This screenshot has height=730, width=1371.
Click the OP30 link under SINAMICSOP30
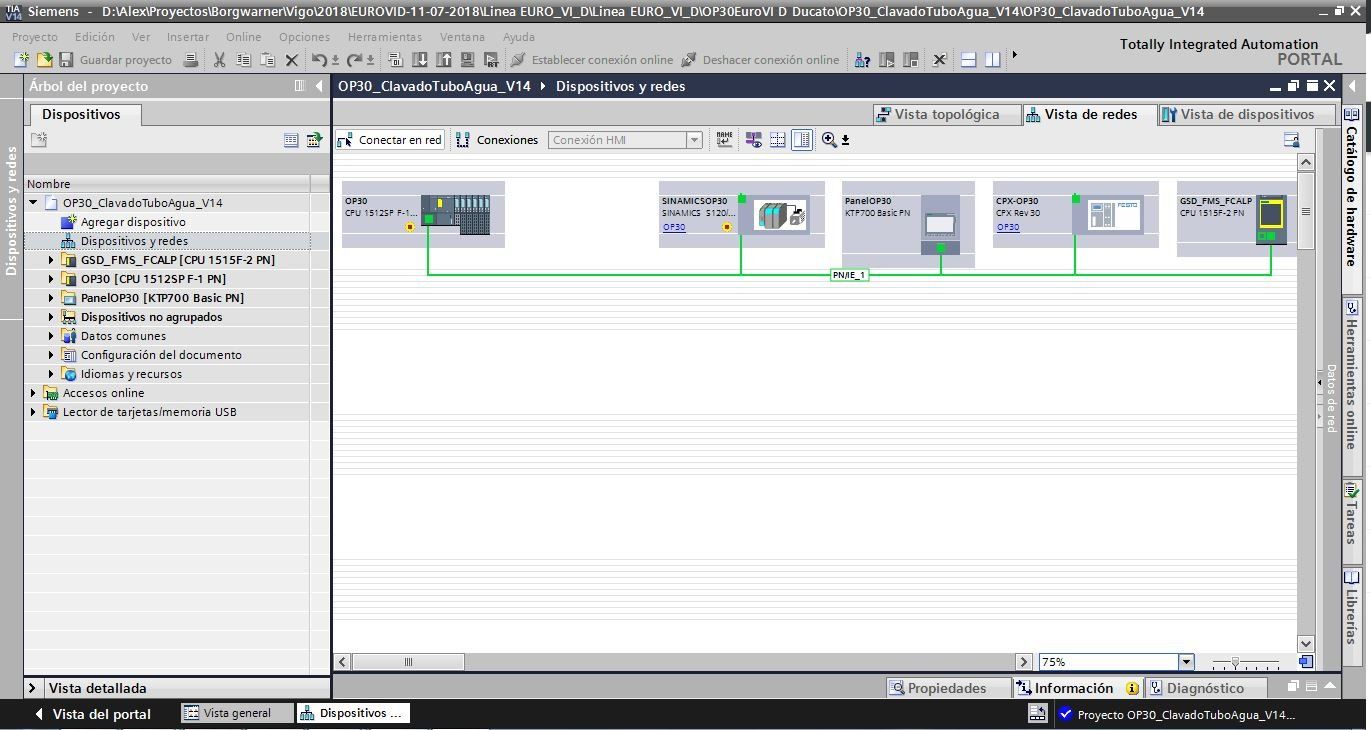click(674, 227)
